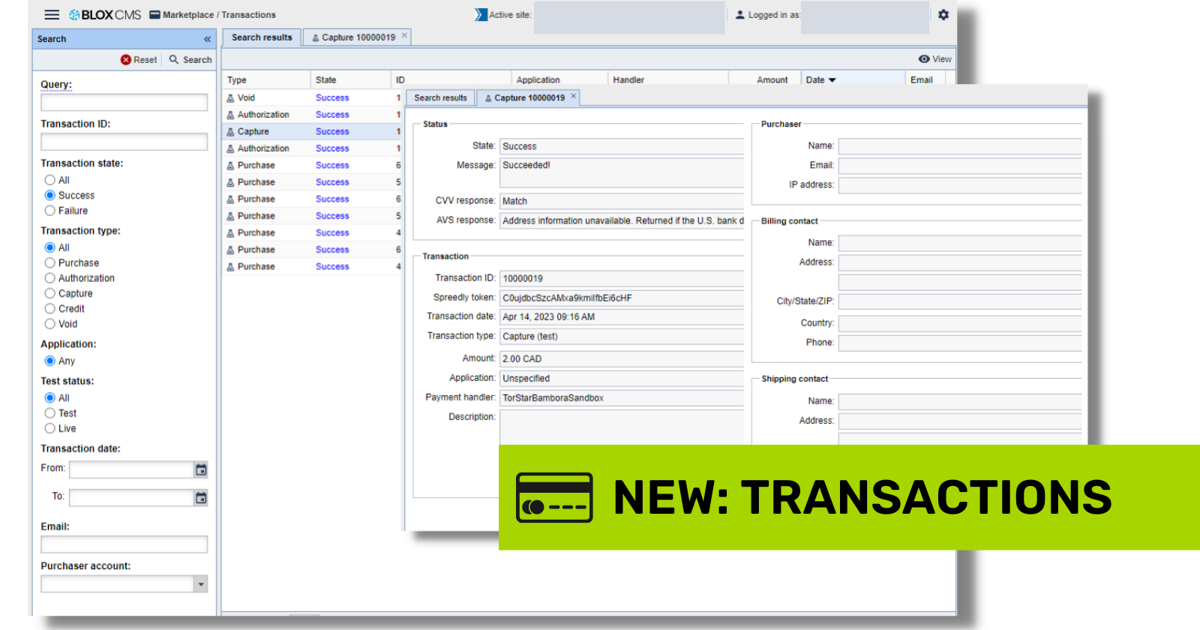The image size is (1200, 630).
Task: Click Payment handler field TorStarBamboraSandbox
Action: click(621, 398)
